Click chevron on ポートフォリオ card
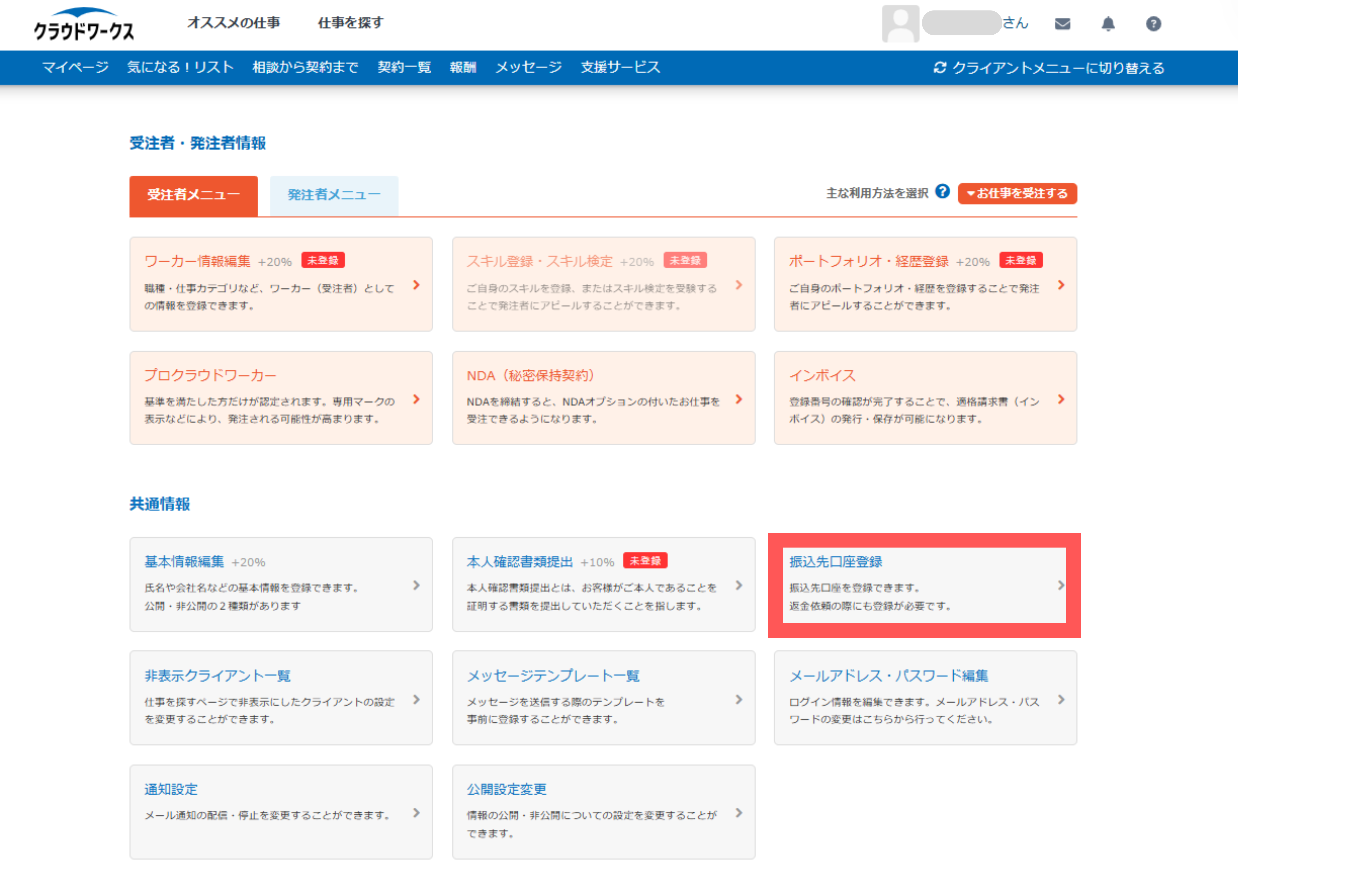The height and width of the screenshot is (896, 1347). (x=1061, y=285)
